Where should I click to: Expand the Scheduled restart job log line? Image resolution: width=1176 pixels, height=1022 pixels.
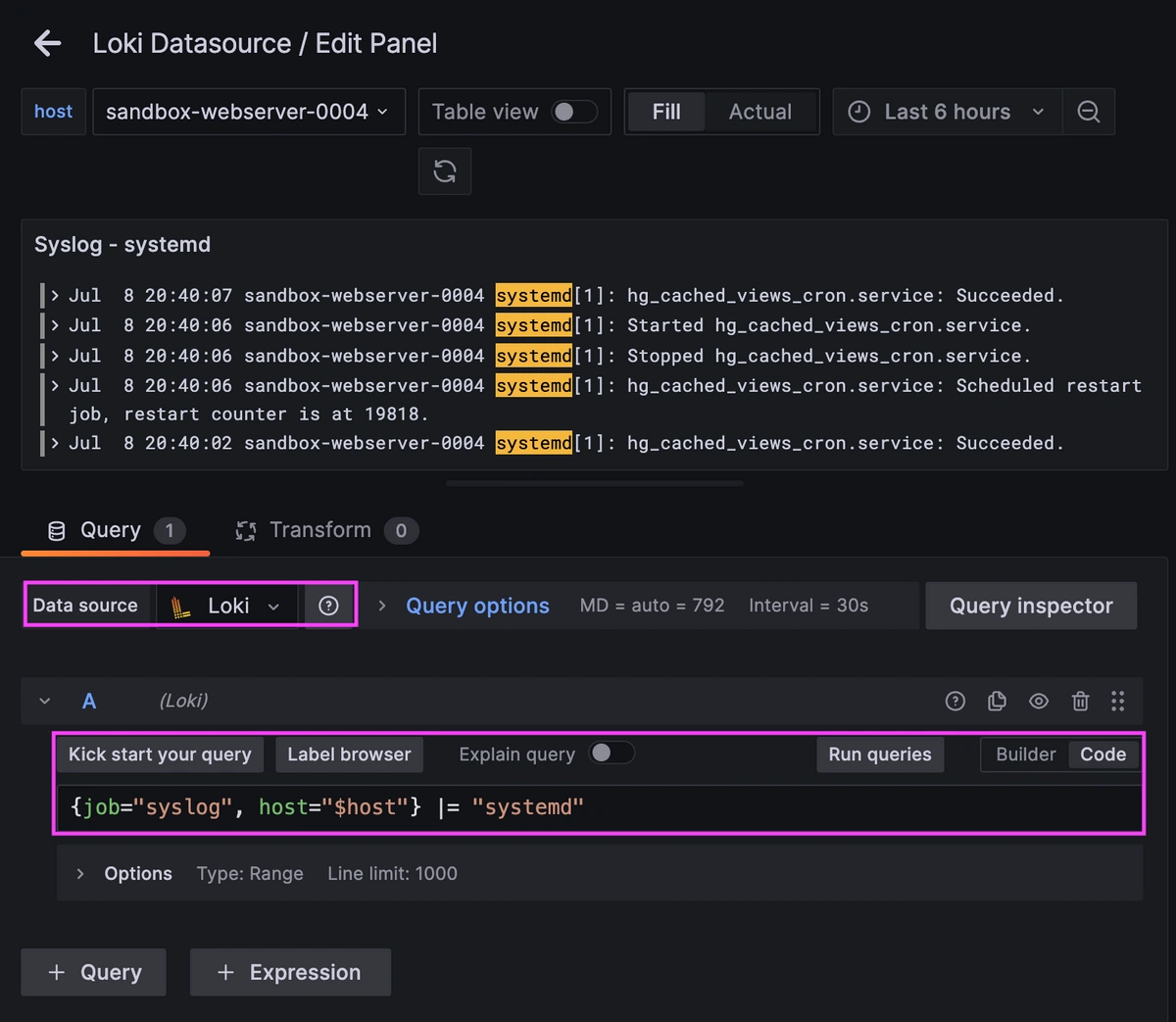pos(56,385)
